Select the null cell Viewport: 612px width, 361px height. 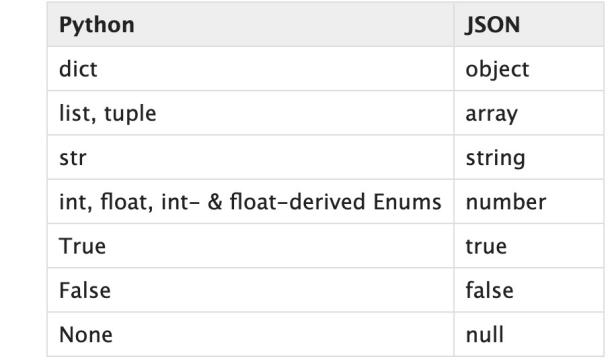[529, 334]
